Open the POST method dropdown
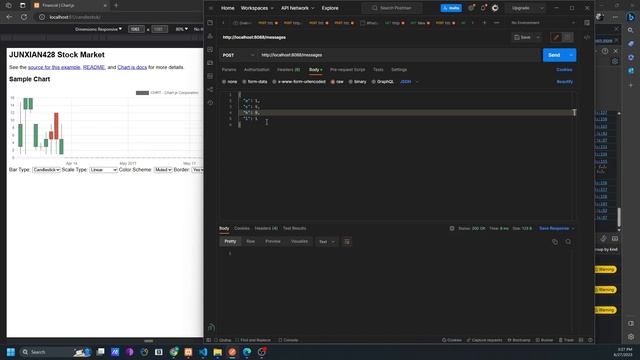 [238, 55]
